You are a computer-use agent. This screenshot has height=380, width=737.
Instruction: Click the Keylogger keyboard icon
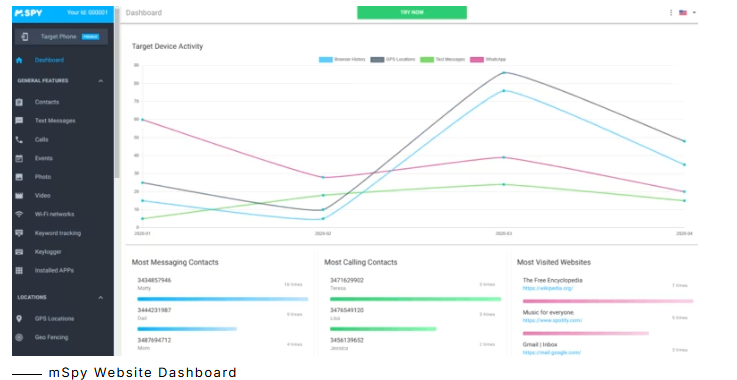click(19, 252)
